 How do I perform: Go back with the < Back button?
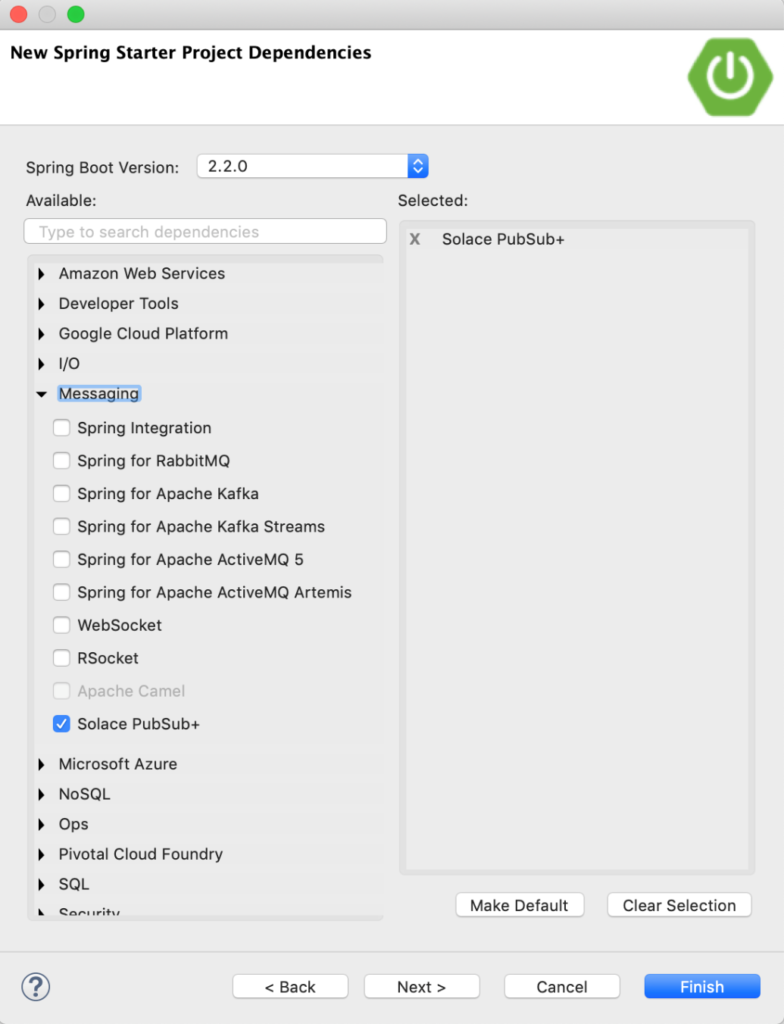(290, 986)
